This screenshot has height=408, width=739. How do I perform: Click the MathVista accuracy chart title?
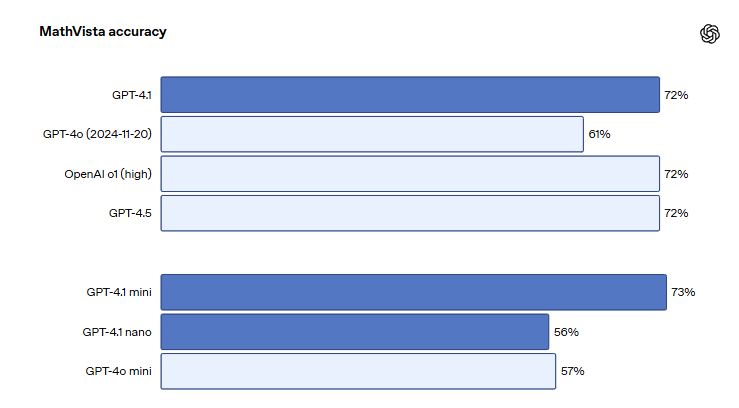(103, 32)
